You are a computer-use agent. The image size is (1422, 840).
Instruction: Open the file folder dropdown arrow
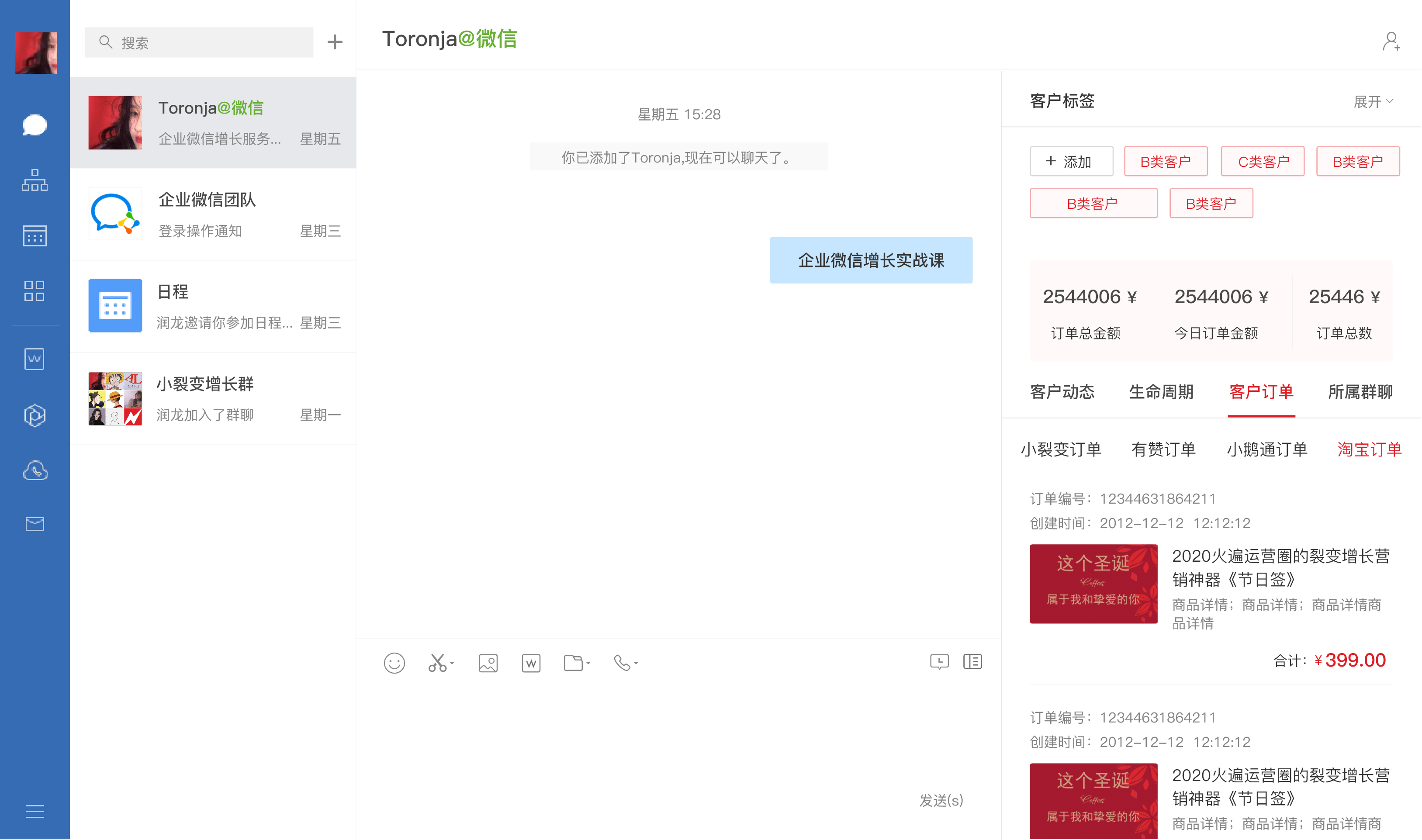click(x=589, y=664)
